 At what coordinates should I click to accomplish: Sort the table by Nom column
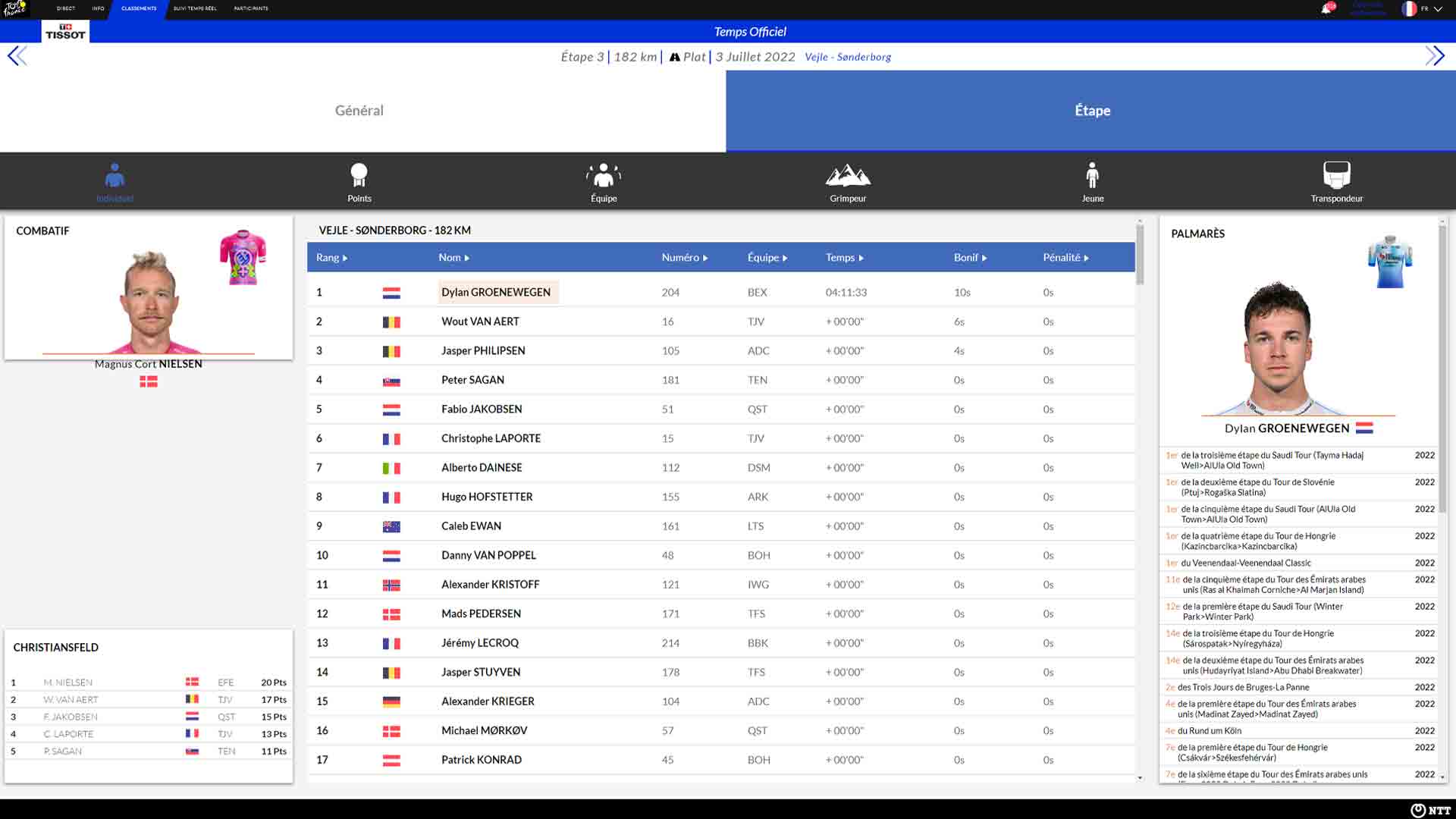453,258
